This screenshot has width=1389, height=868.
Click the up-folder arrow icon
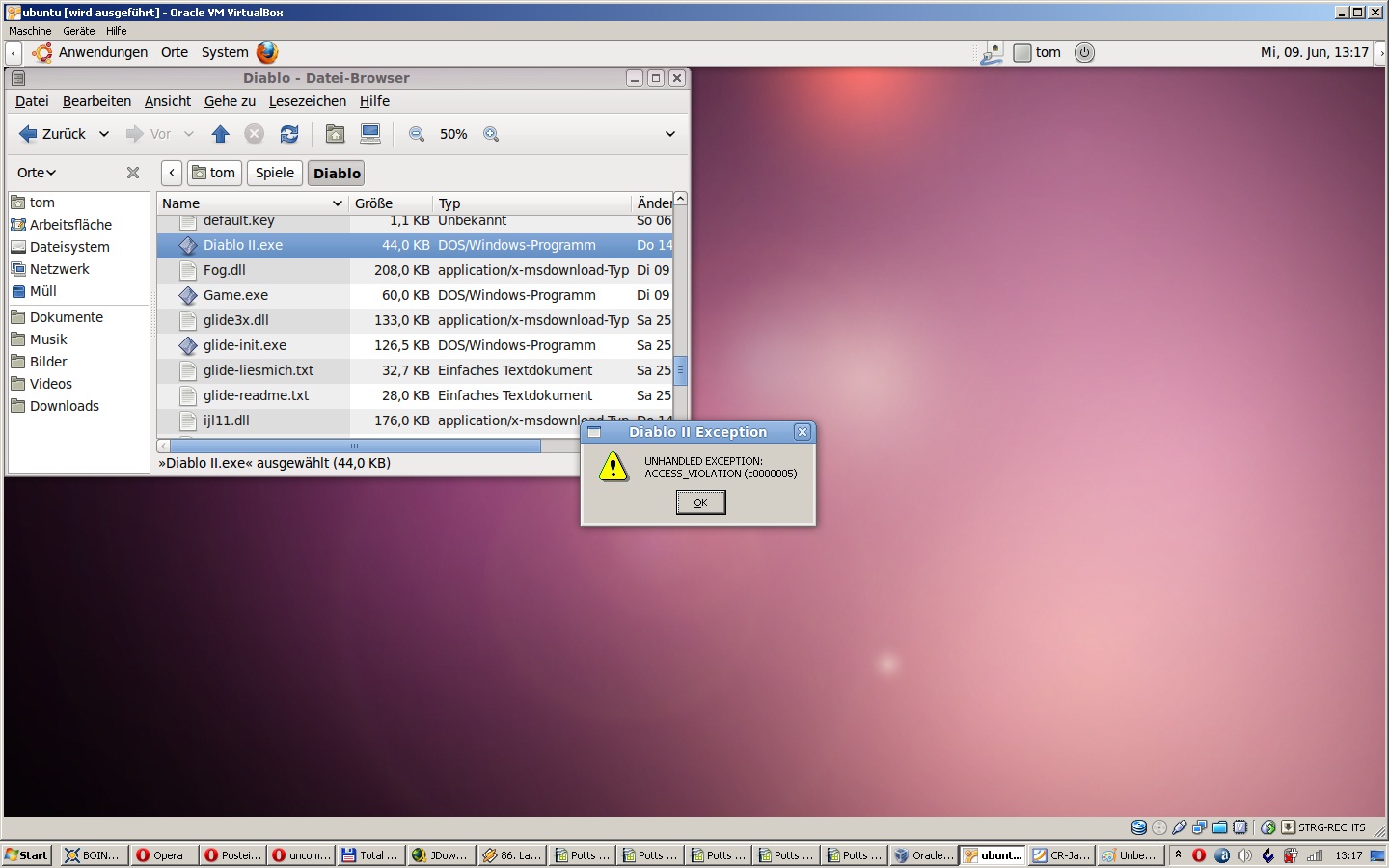[x=220, y=134]
